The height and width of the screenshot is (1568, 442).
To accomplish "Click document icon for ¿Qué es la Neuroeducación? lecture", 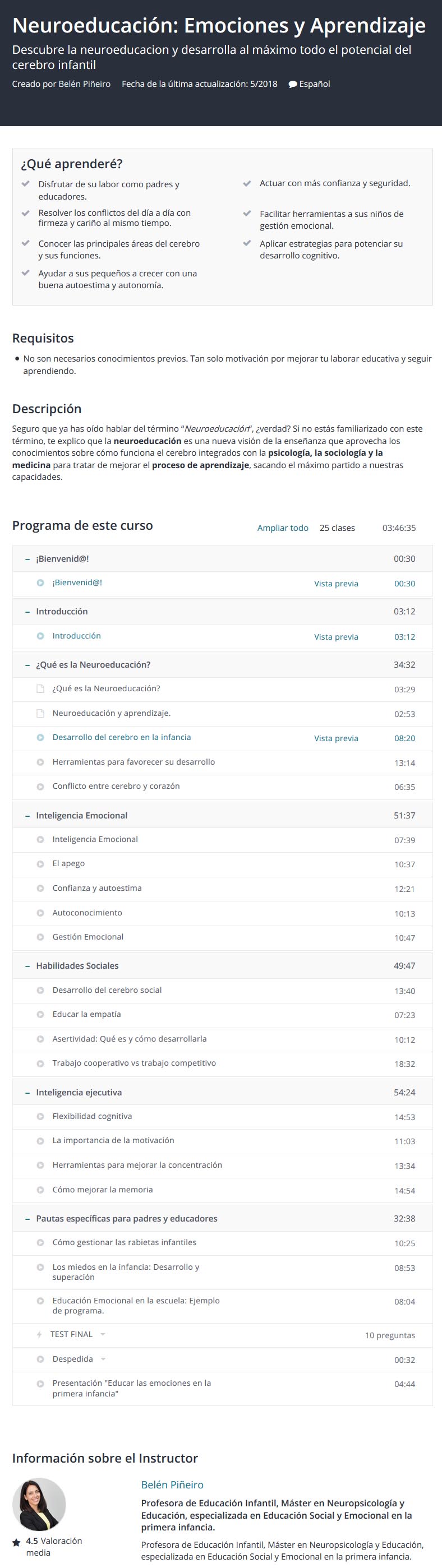I will tap(40, 688).
